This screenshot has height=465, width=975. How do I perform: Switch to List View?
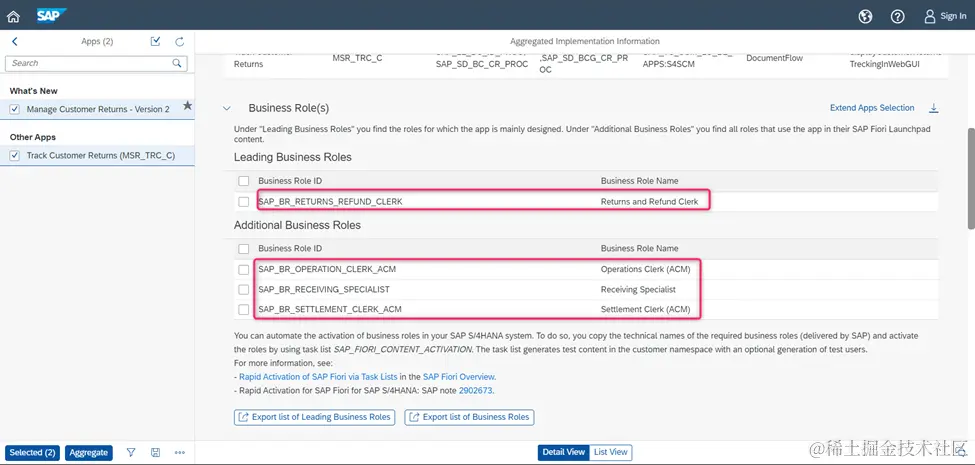click(611, 452)
